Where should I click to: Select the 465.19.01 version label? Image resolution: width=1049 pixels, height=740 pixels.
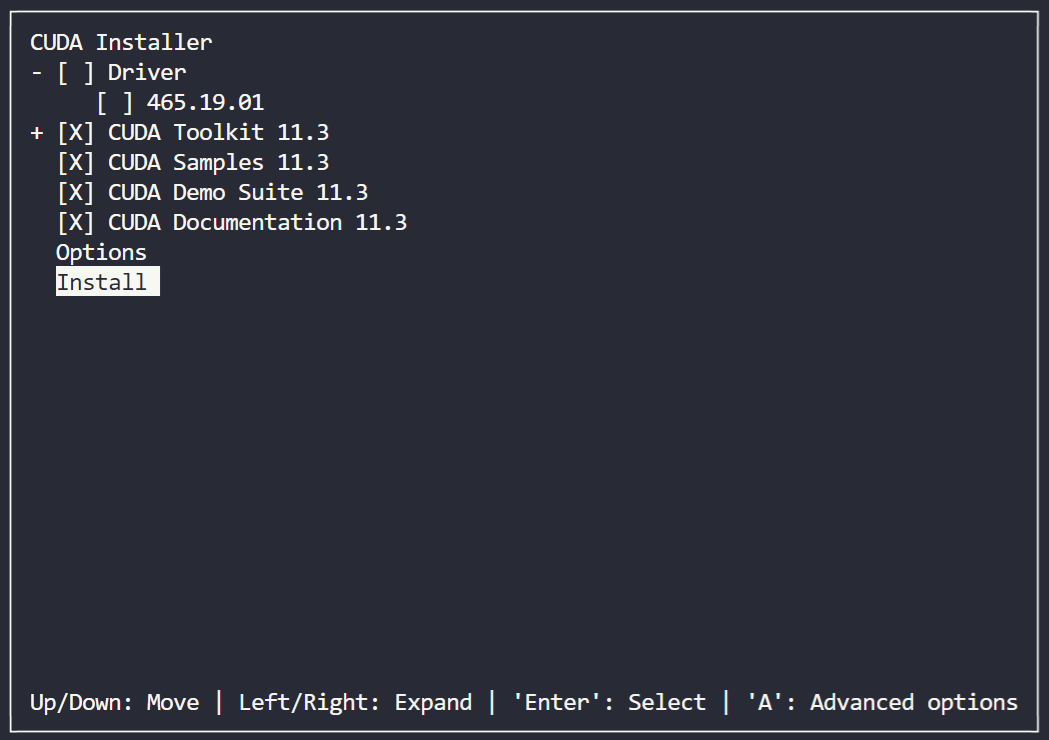pos(205,102)
